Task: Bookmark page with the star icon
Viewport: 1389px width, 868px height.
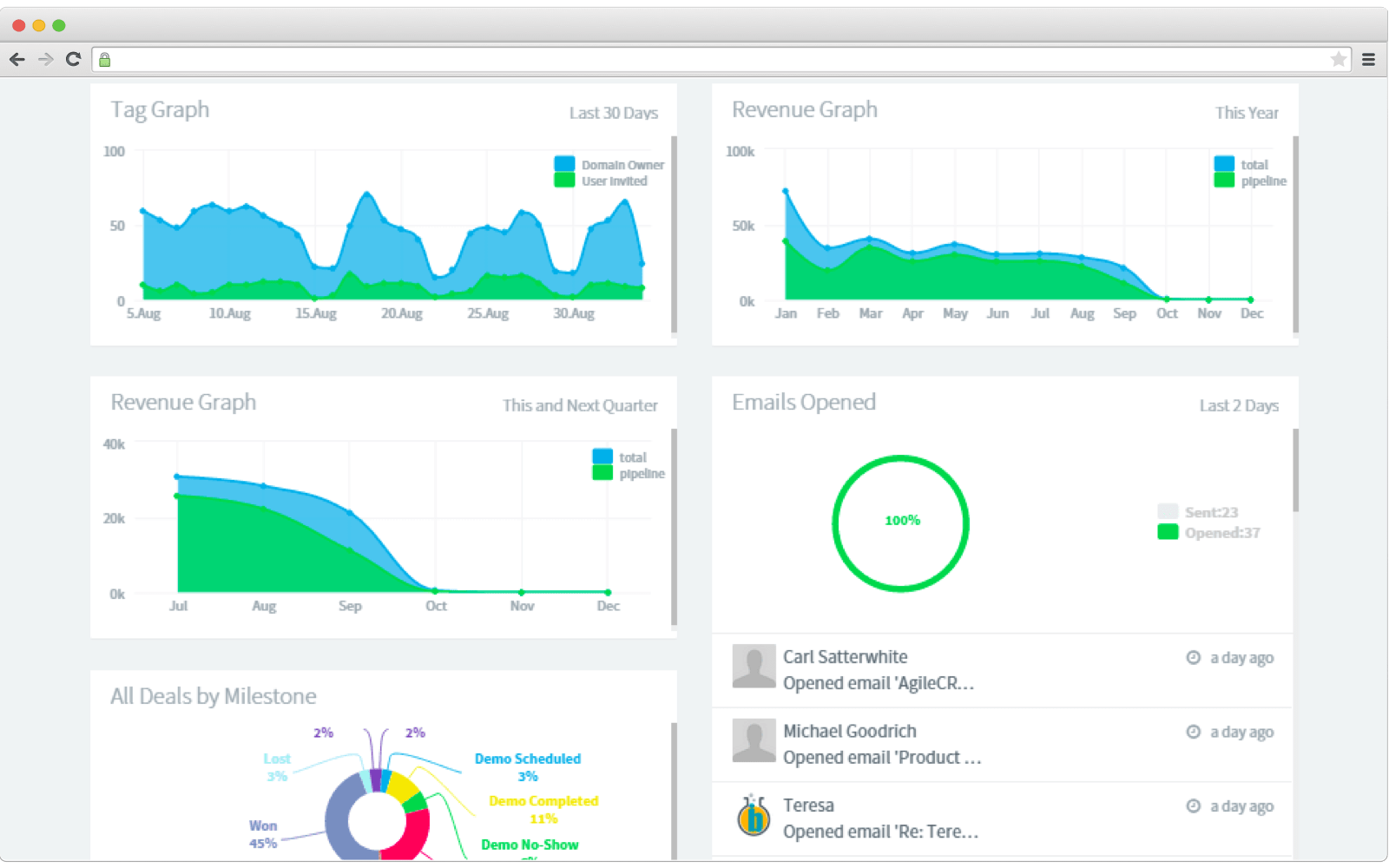Action: [x=1338, y=59]
